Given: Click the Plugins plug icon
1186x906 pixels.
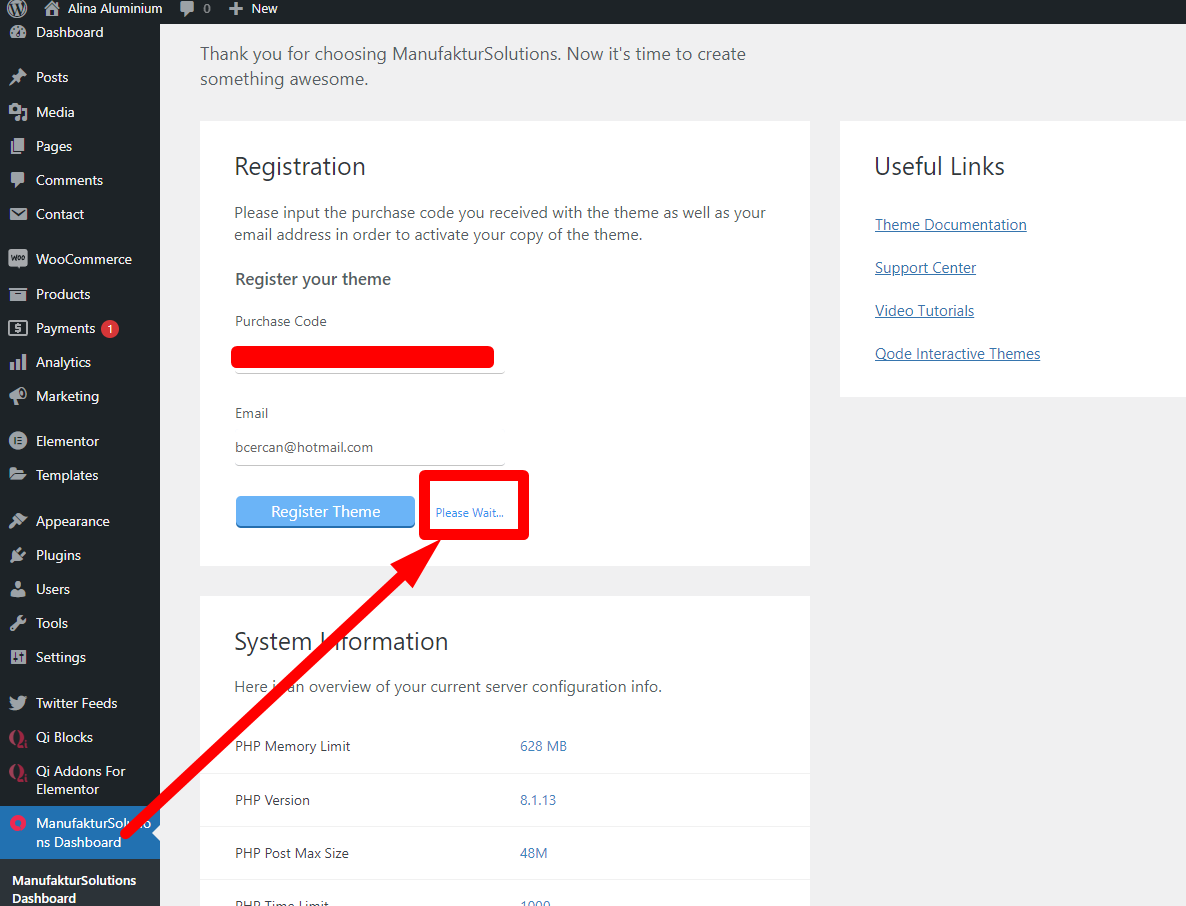Looking at the screenshot, I should tap(18, 555).
